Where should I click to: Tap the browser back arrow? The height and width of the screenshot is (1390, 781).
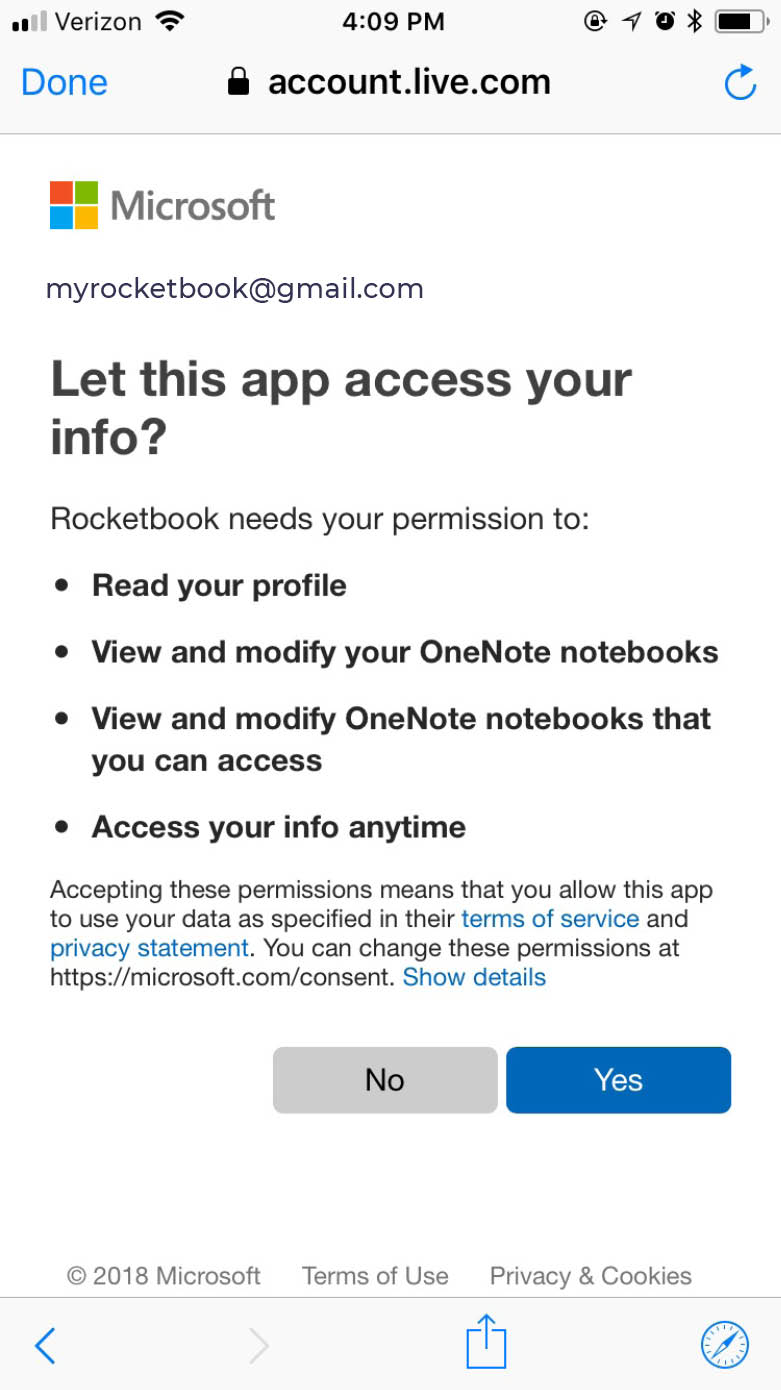coord(45,1345)
